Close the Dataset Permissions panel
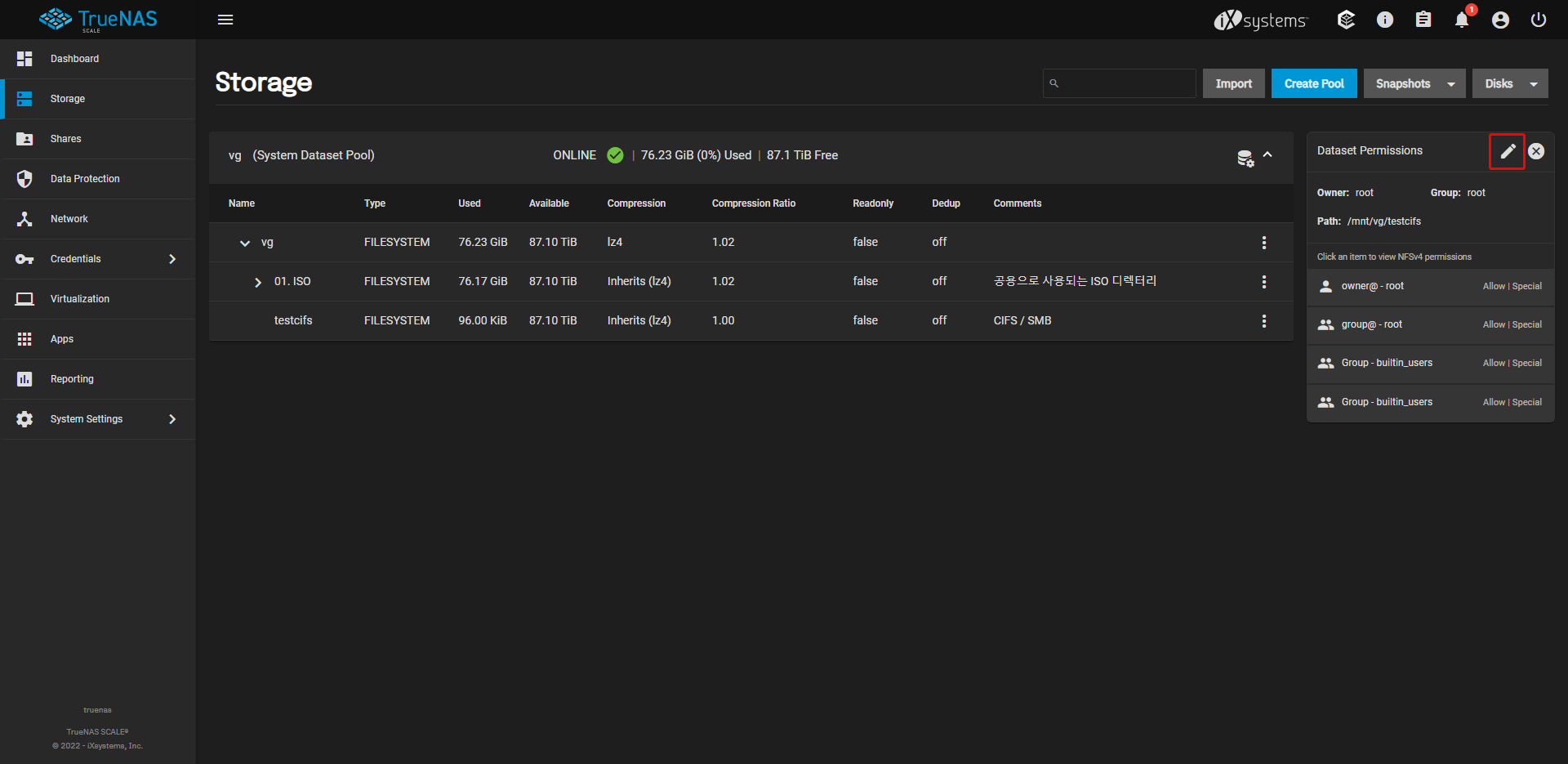Screen dimensions: 1568x764 (x=1536, y=151)
